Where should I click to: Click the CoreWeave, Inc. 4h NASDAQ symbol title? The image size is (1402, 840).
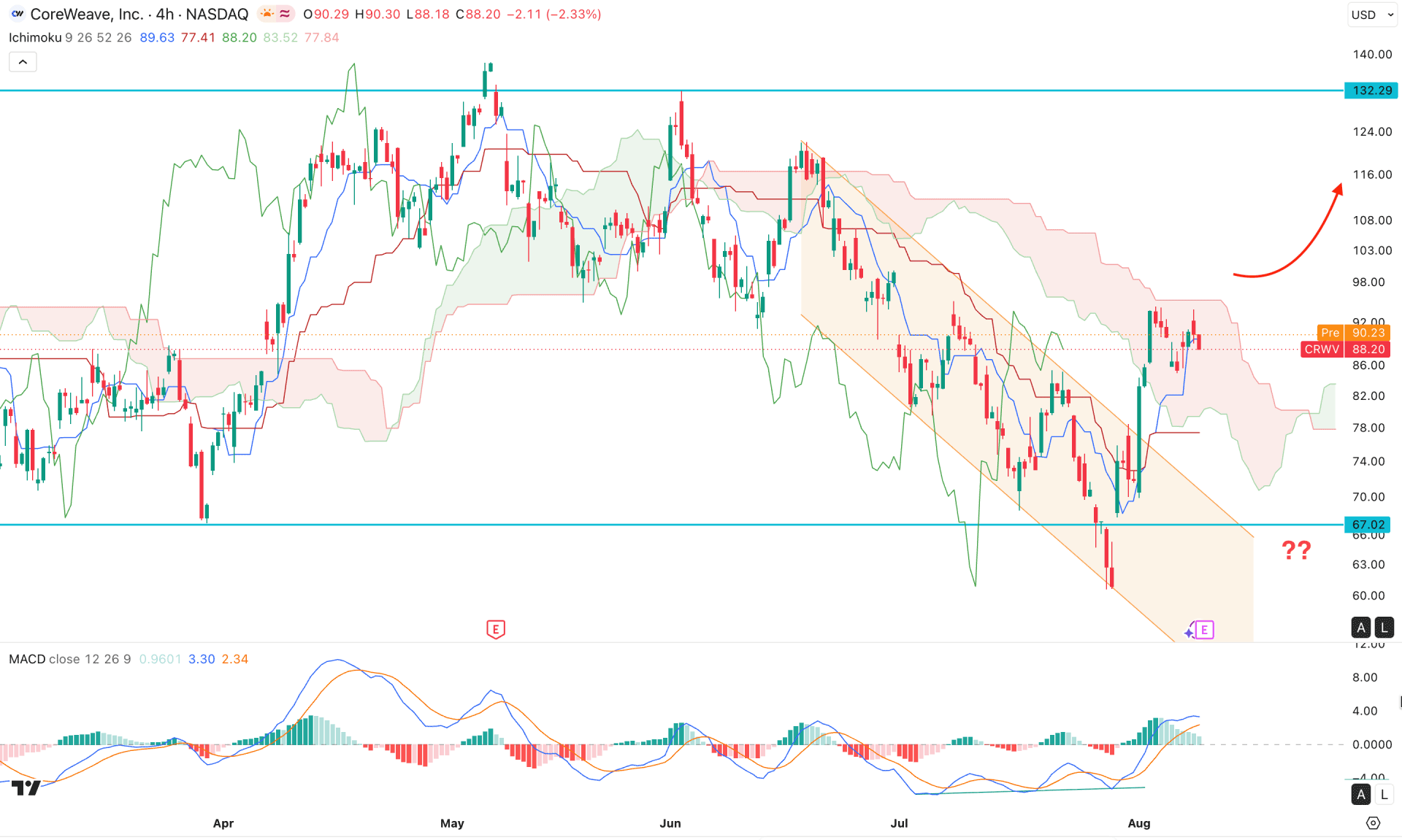pyautogui.click(x=139, y=14)
